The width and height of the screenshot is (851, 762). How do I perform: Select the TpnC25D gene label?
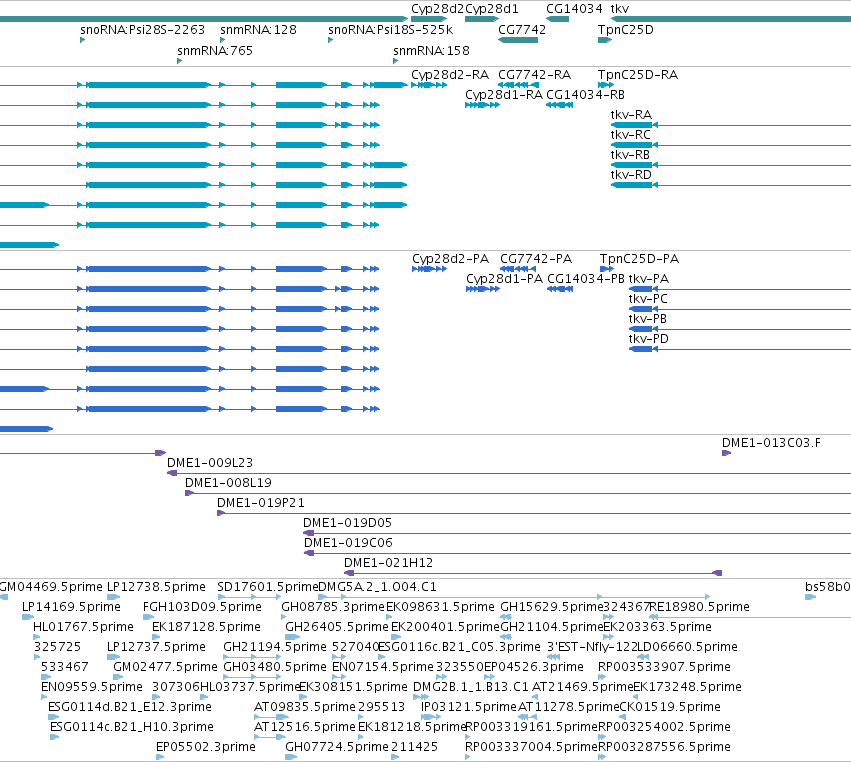625,30
